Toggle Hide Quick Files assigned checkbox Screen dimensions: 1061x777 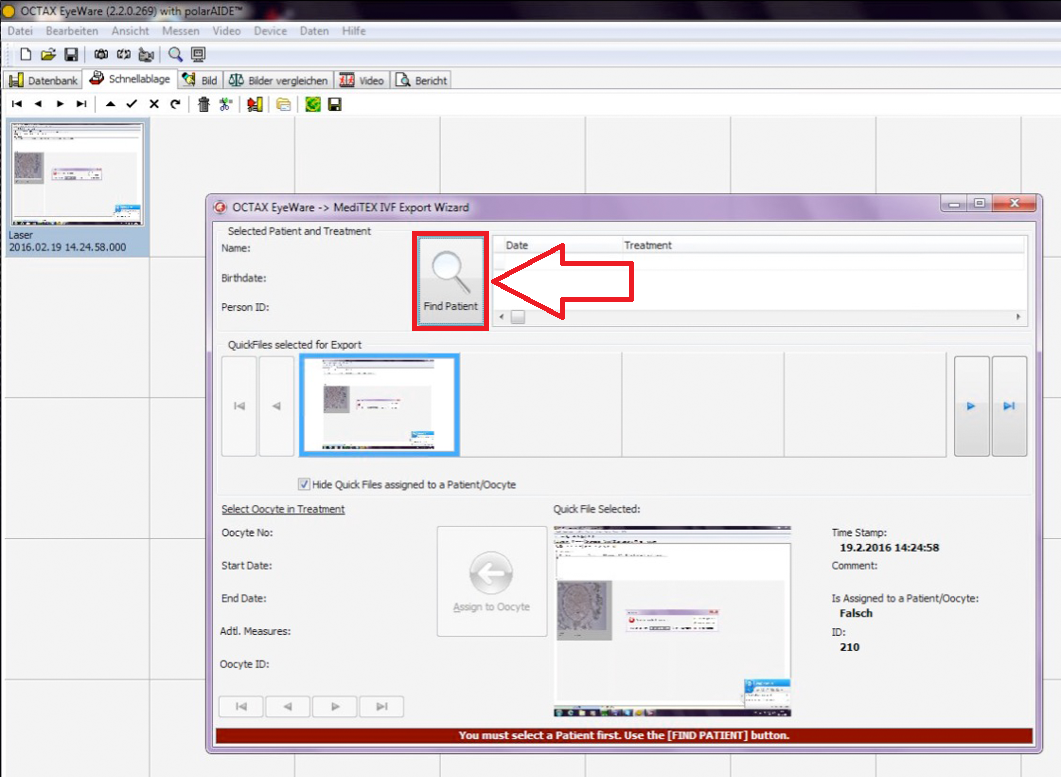[x=304, y=484]
